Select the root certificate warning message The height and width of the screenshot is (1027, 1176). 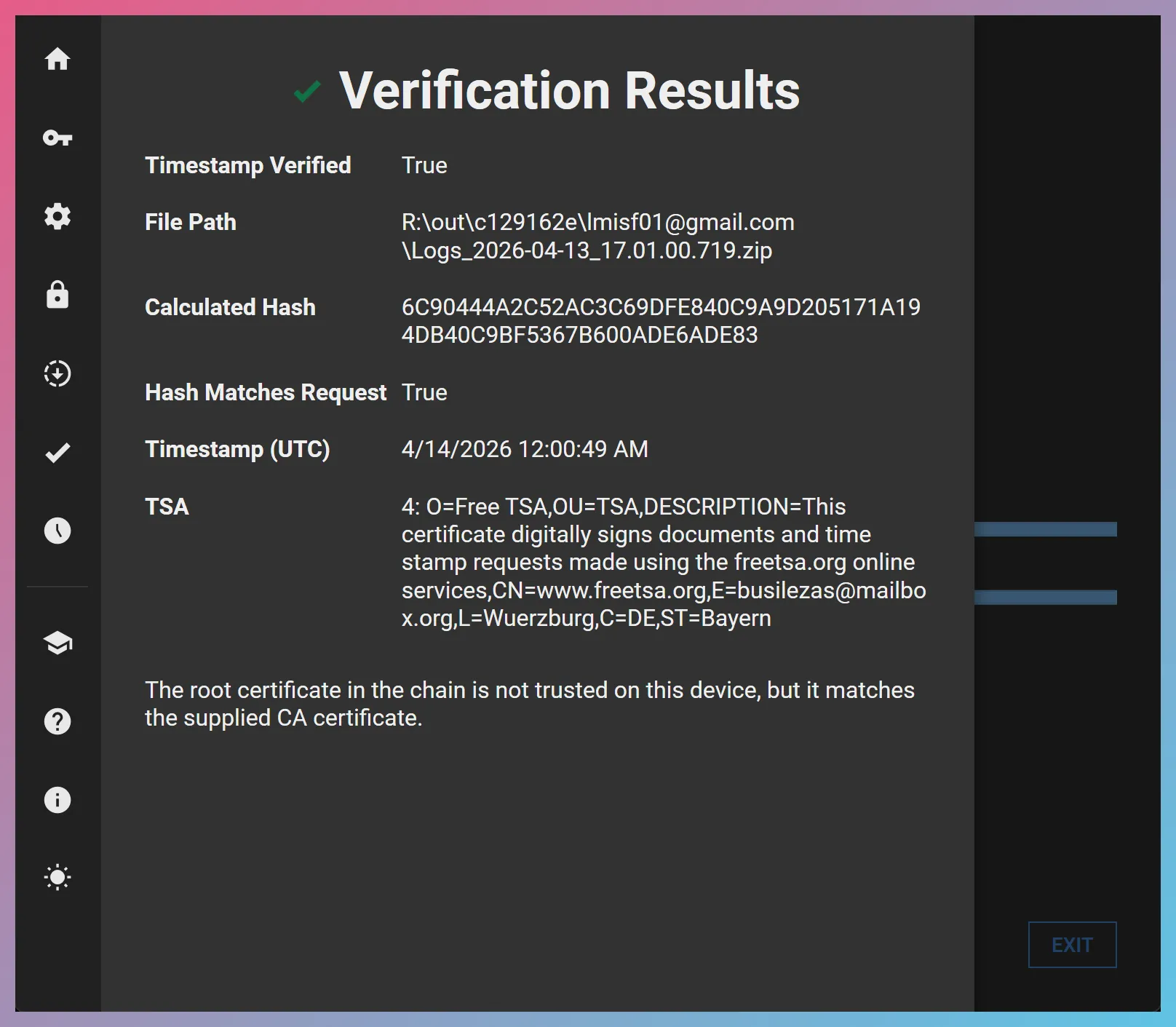530,703
